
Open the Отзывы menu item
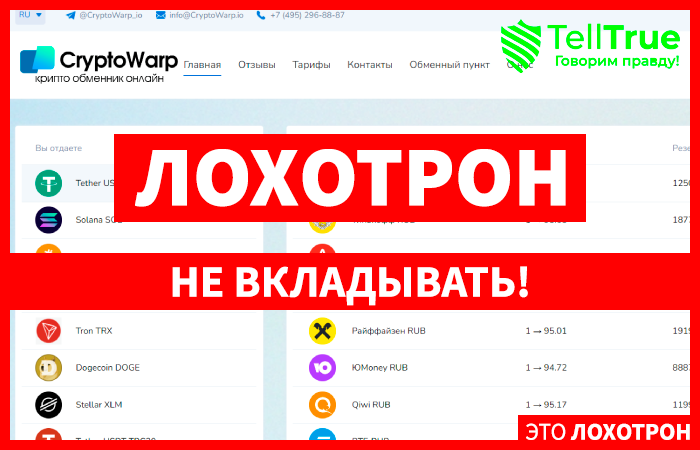click(257, 65)
